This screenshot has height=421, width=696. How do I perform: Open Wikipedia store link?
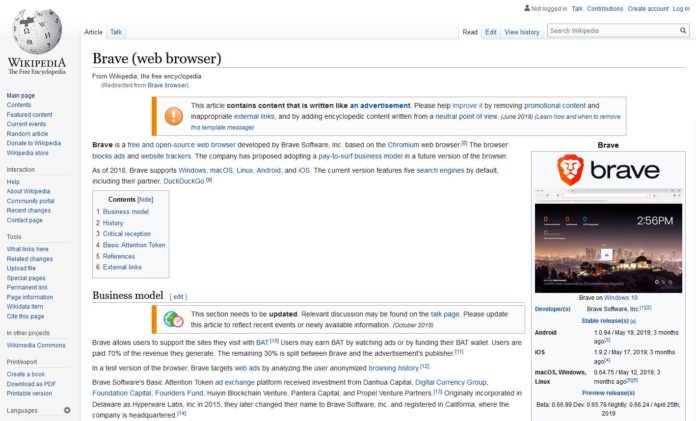[x=28, y=153]
